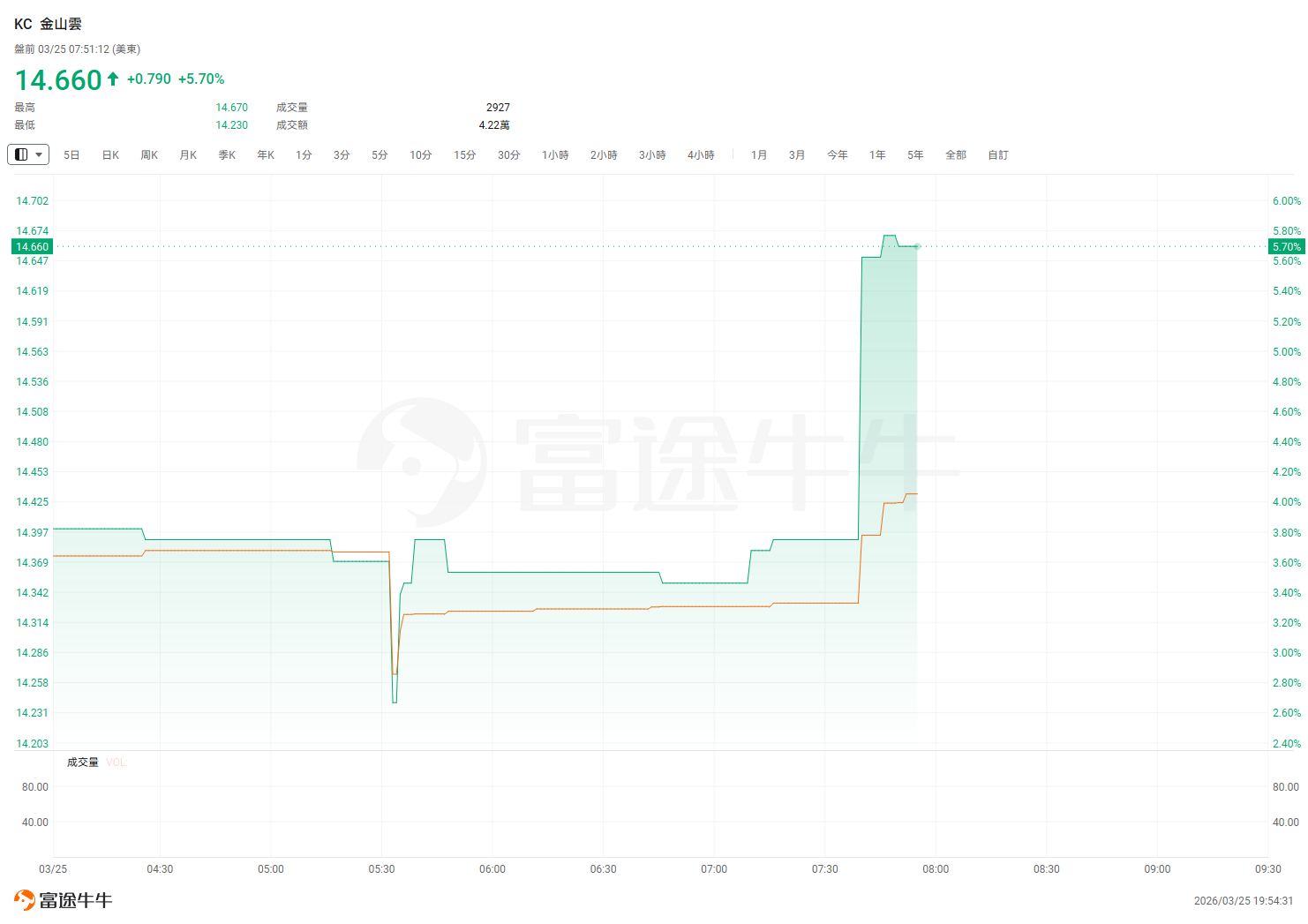
Task: Click the Futu bull logo at bottom left
Action: point(63,900)
